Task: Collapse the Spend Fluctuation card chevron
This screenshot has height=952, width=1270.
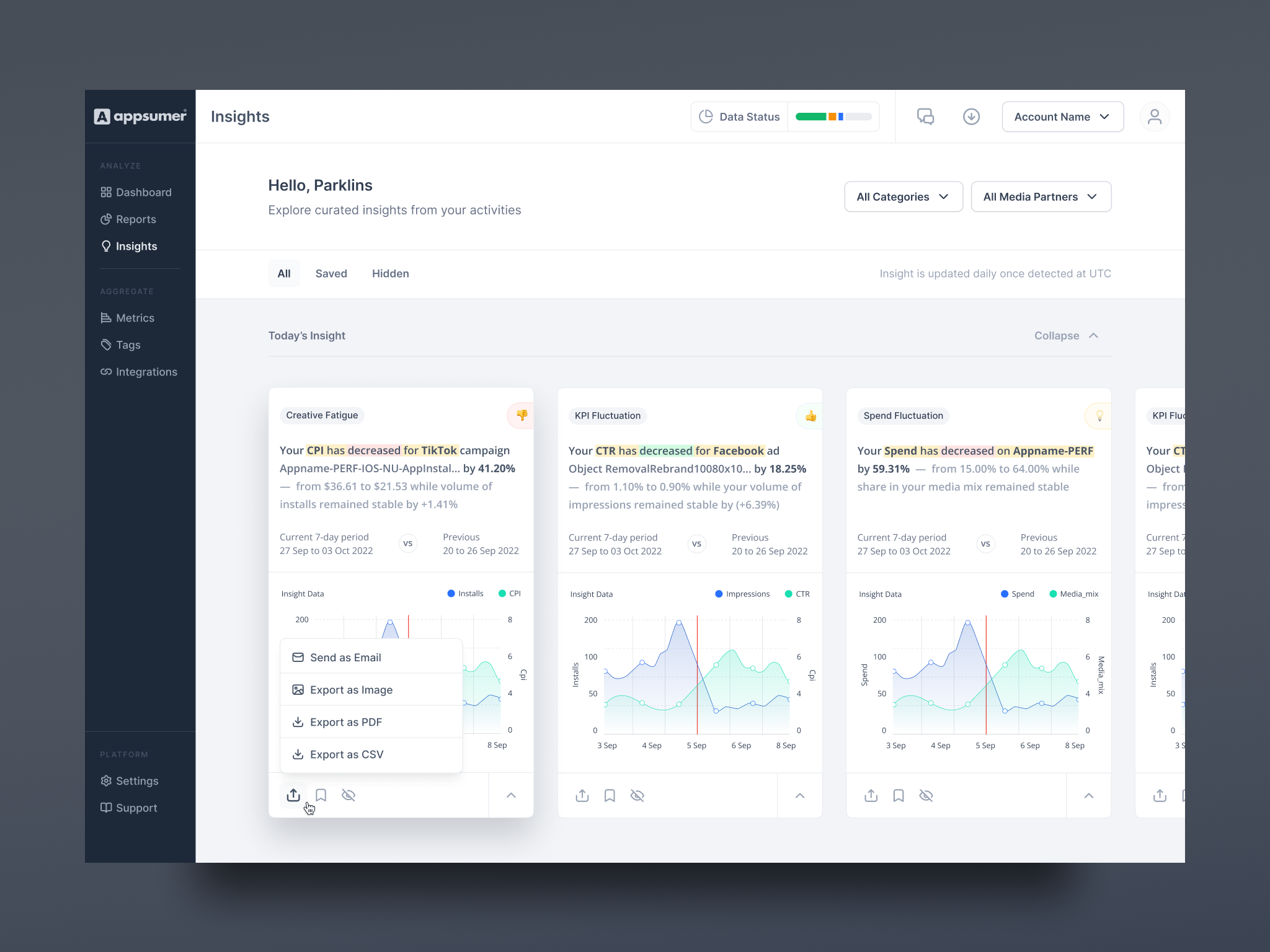Action: (1089, 796)
